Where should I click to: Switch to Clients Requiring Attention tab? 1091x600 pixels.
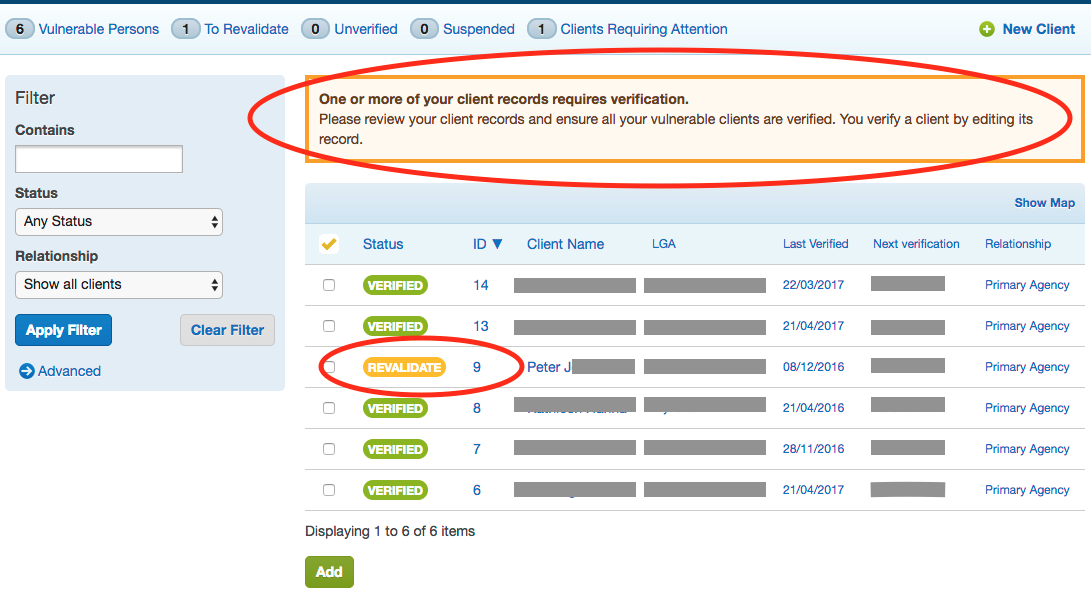643,29
